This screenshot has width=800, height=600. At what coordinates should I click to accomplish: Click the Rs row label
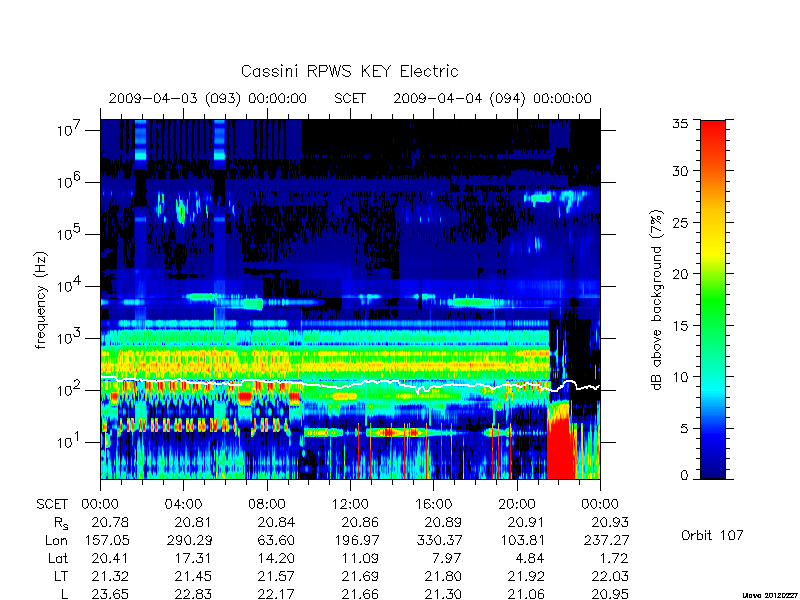(61, 523)
